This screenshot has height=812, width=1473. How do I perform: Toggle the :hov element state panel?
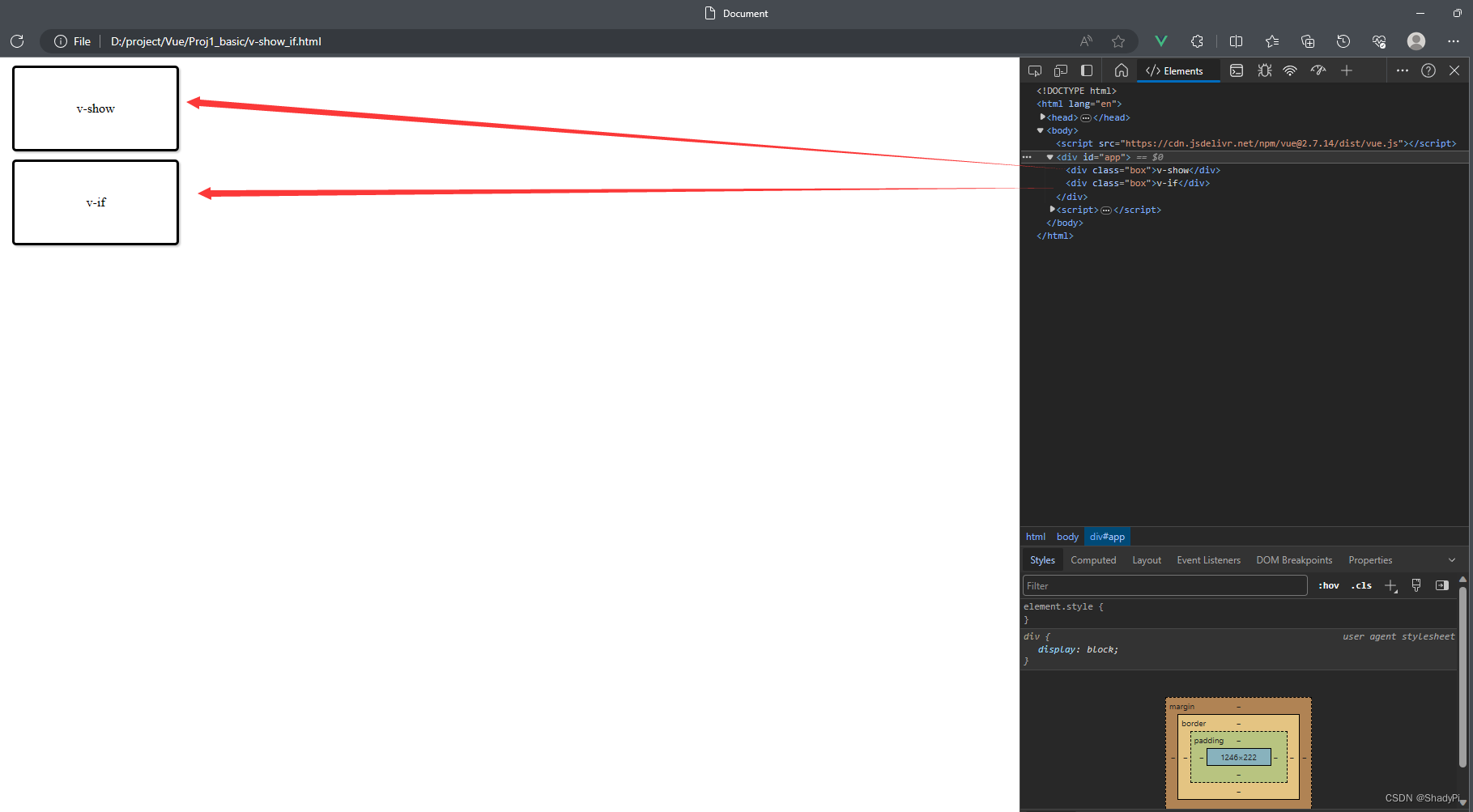1329,585
